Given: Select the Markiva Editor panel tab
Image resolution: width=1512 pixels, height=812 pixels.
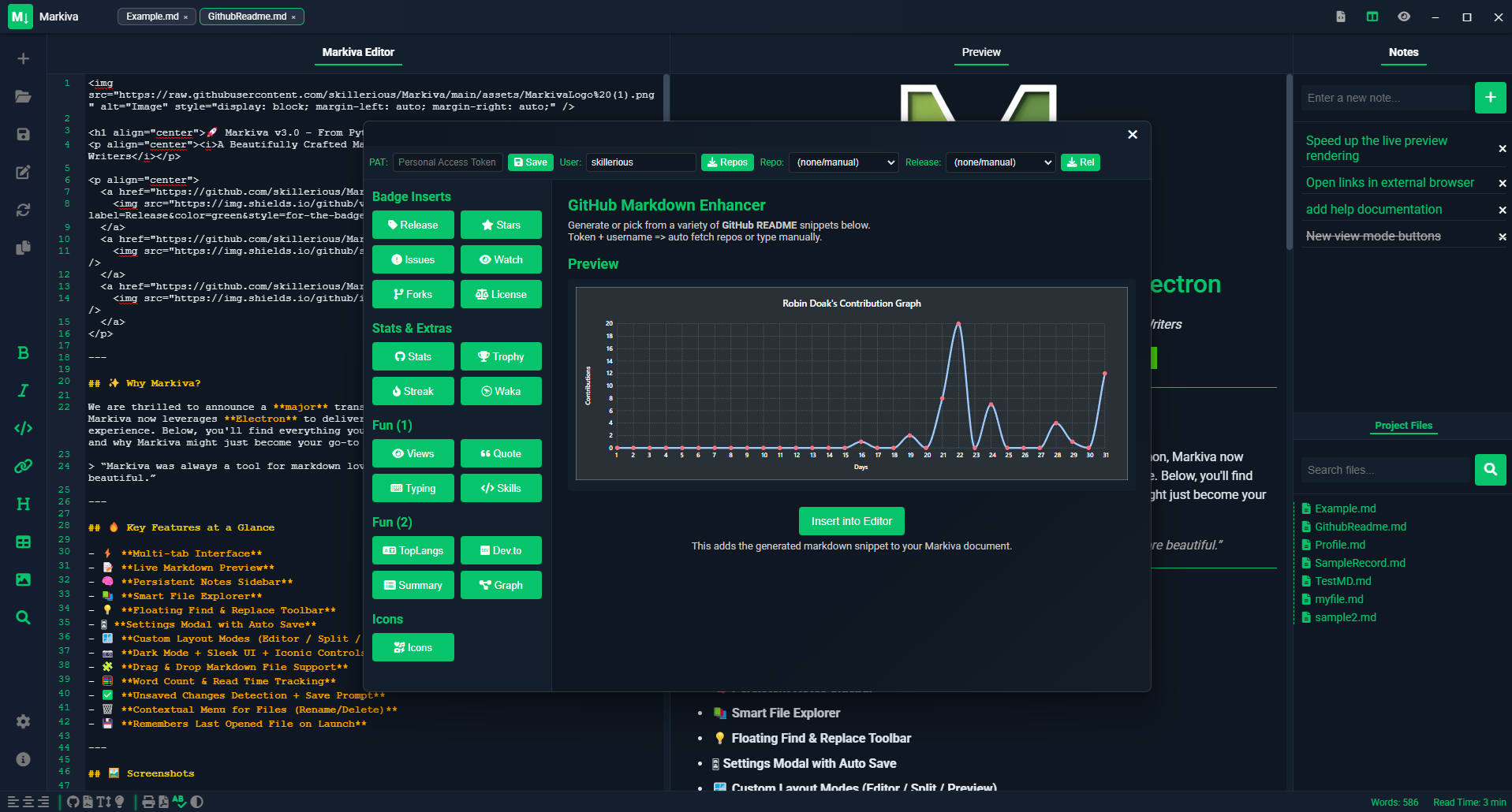Looking at the screenshot, I should (358, 52).
